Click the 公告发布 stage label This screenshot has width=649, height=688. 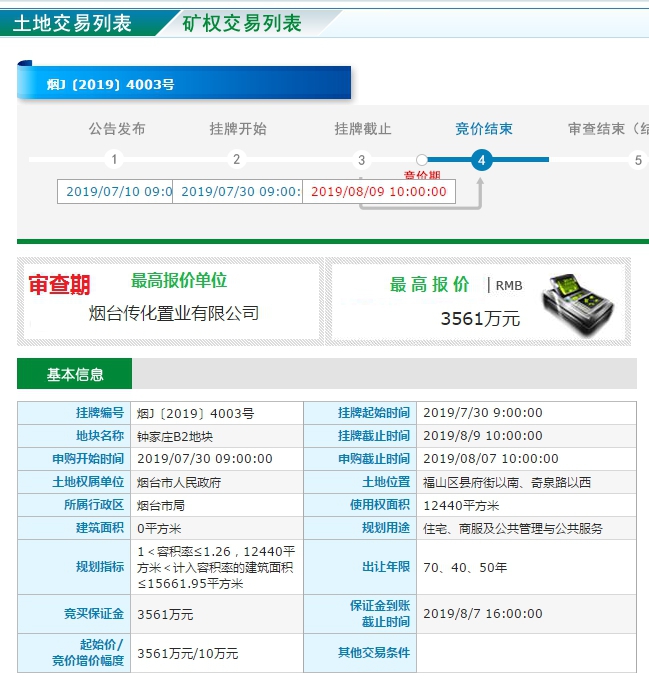tap(117, 129)
